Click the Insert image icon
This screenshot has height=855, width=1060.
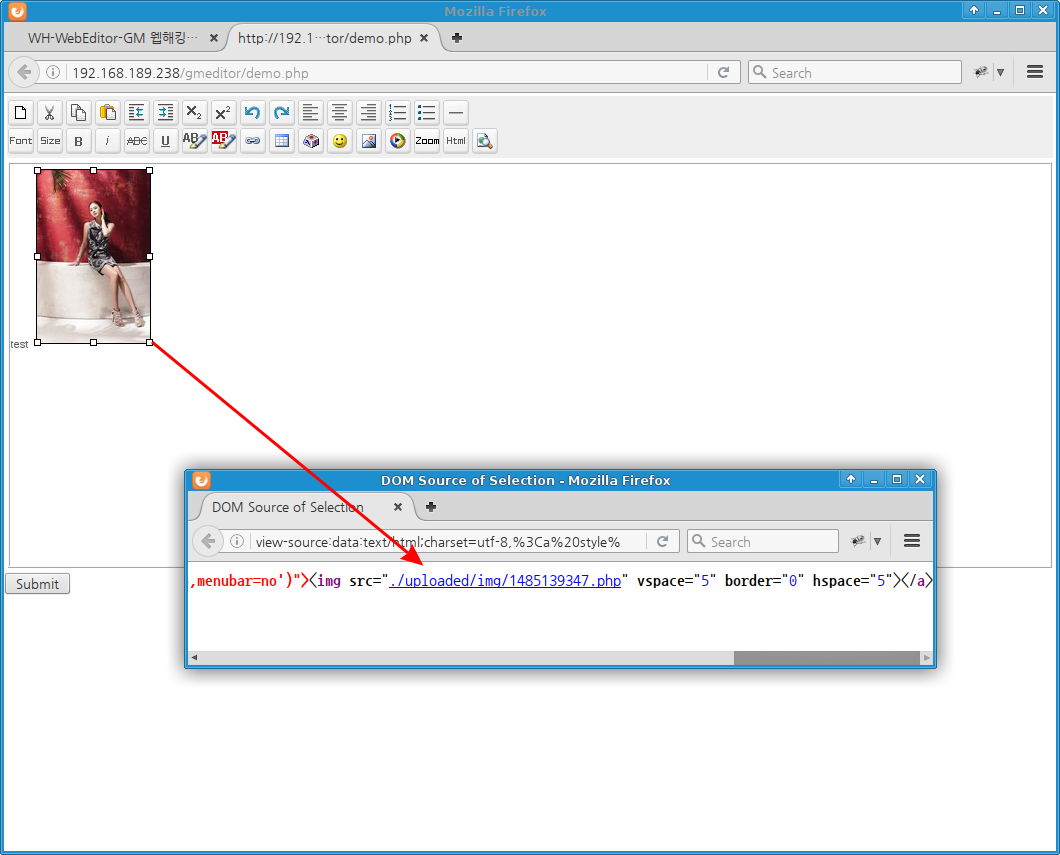pyautogui.click(x=369, y=141)
